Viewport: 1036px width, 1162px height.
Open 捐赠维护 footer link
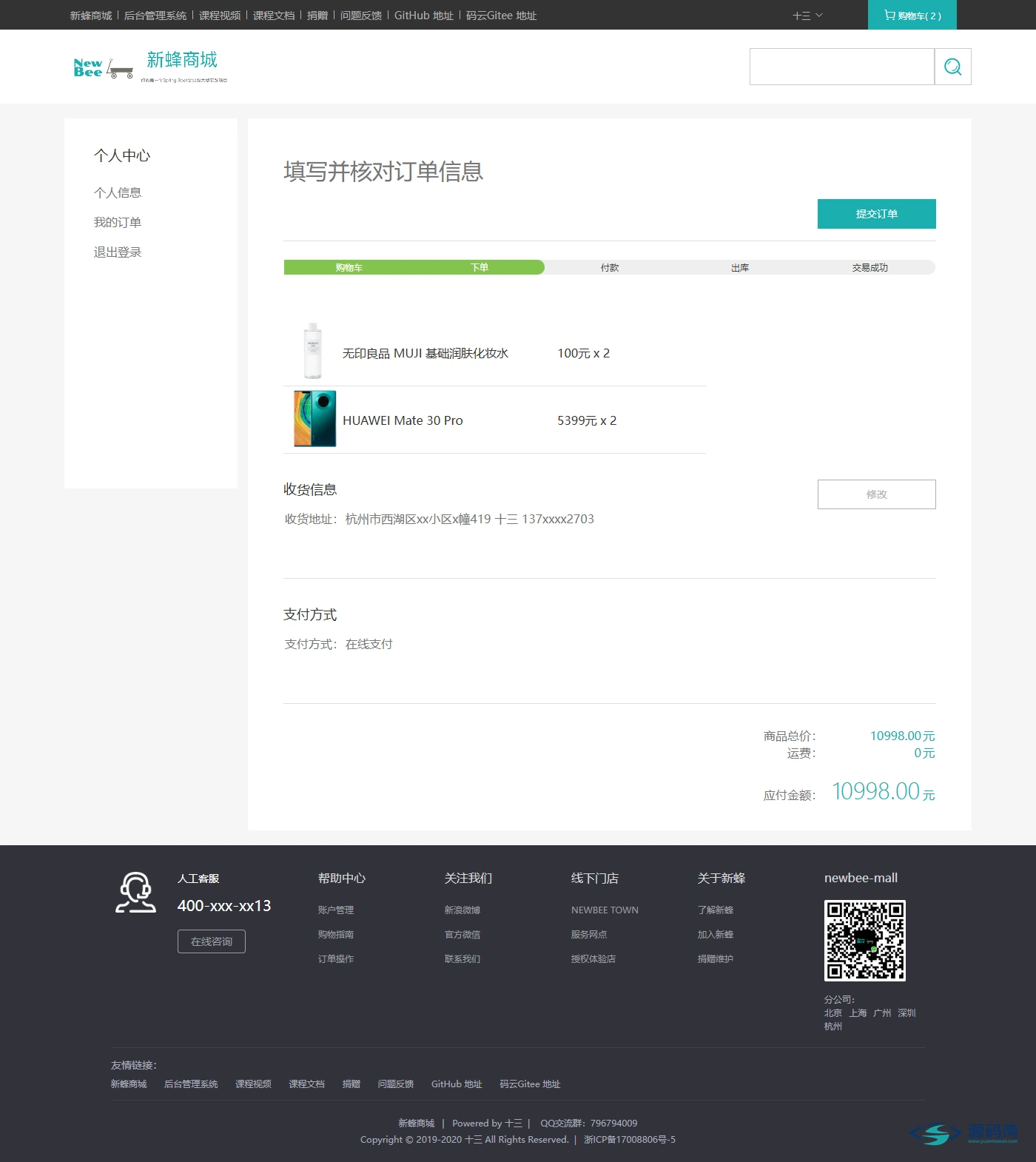click(716, 959)
